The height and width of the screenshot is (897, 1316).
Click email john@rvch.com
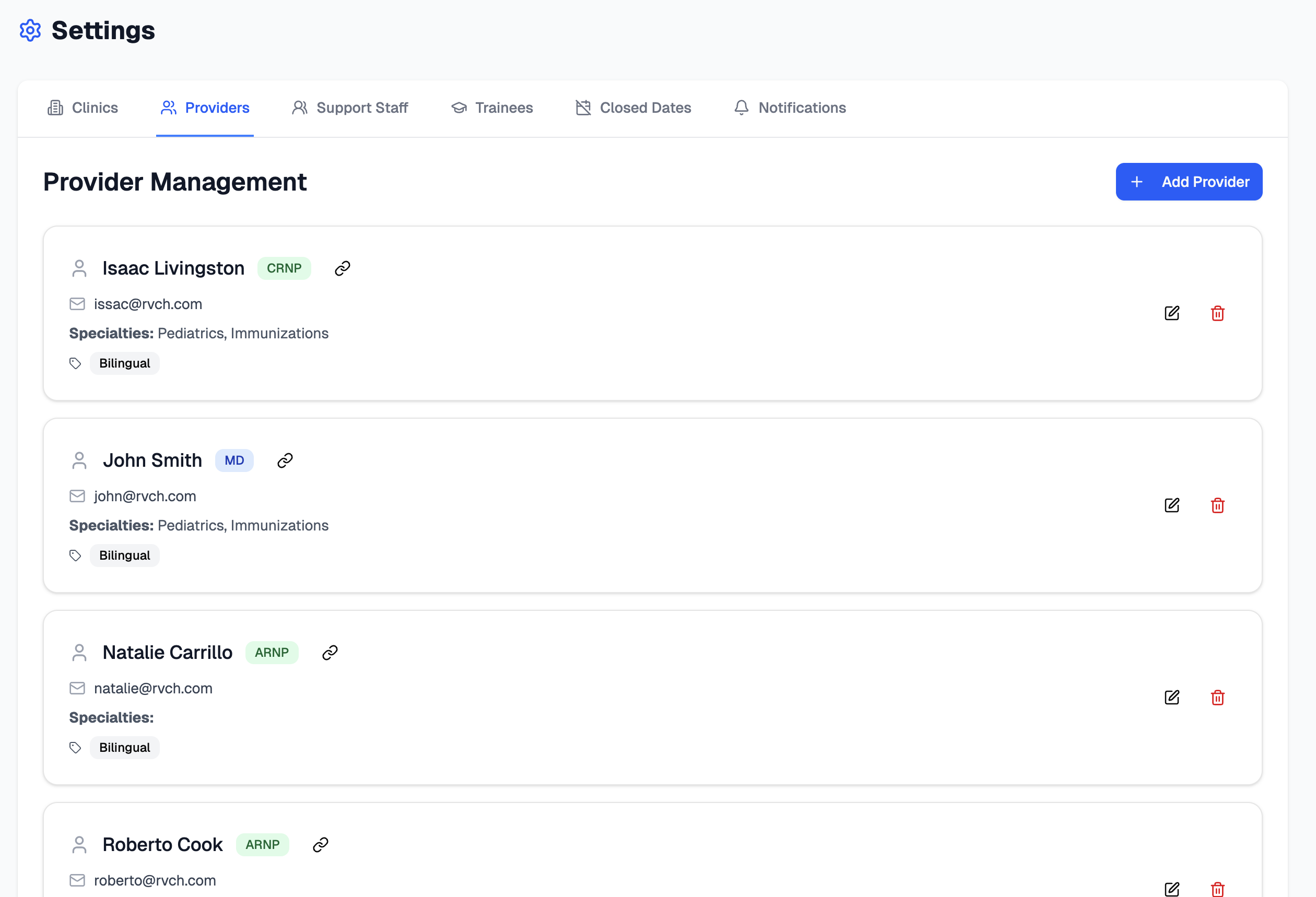tap(145, 496)
